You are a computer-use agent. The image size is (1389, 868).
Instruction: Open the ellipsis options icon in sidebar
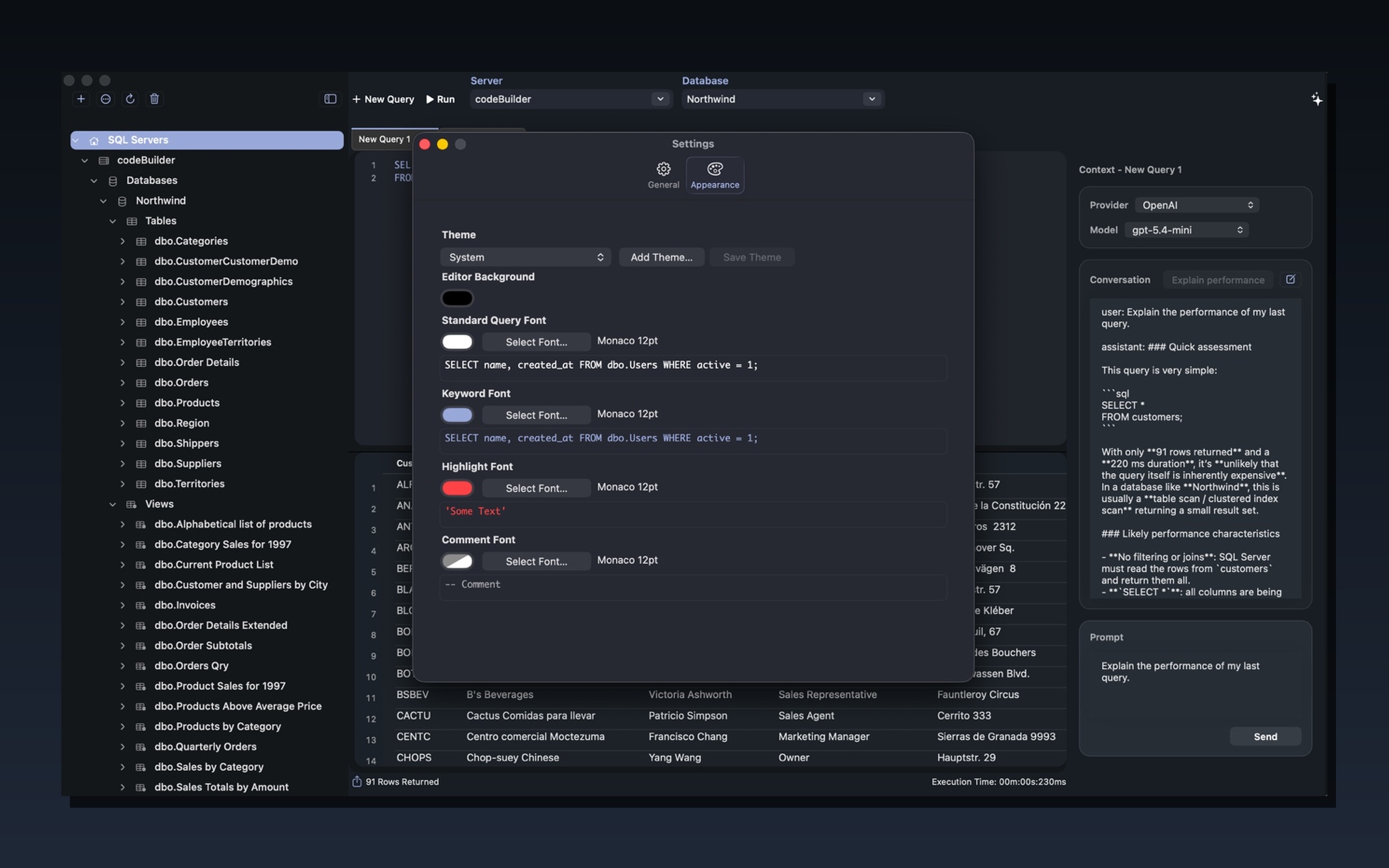pos(106,99)
